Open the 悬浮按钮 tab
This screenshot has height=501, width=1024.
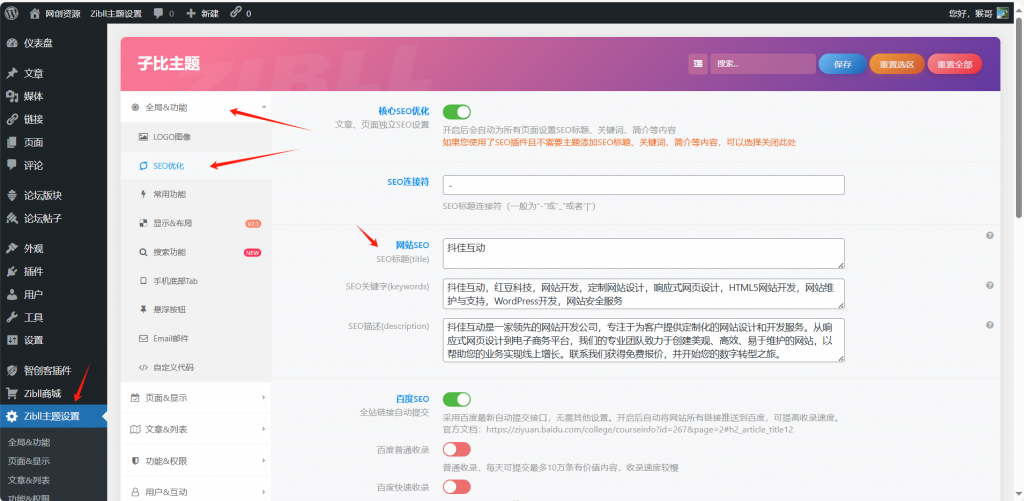pos(196,310)
